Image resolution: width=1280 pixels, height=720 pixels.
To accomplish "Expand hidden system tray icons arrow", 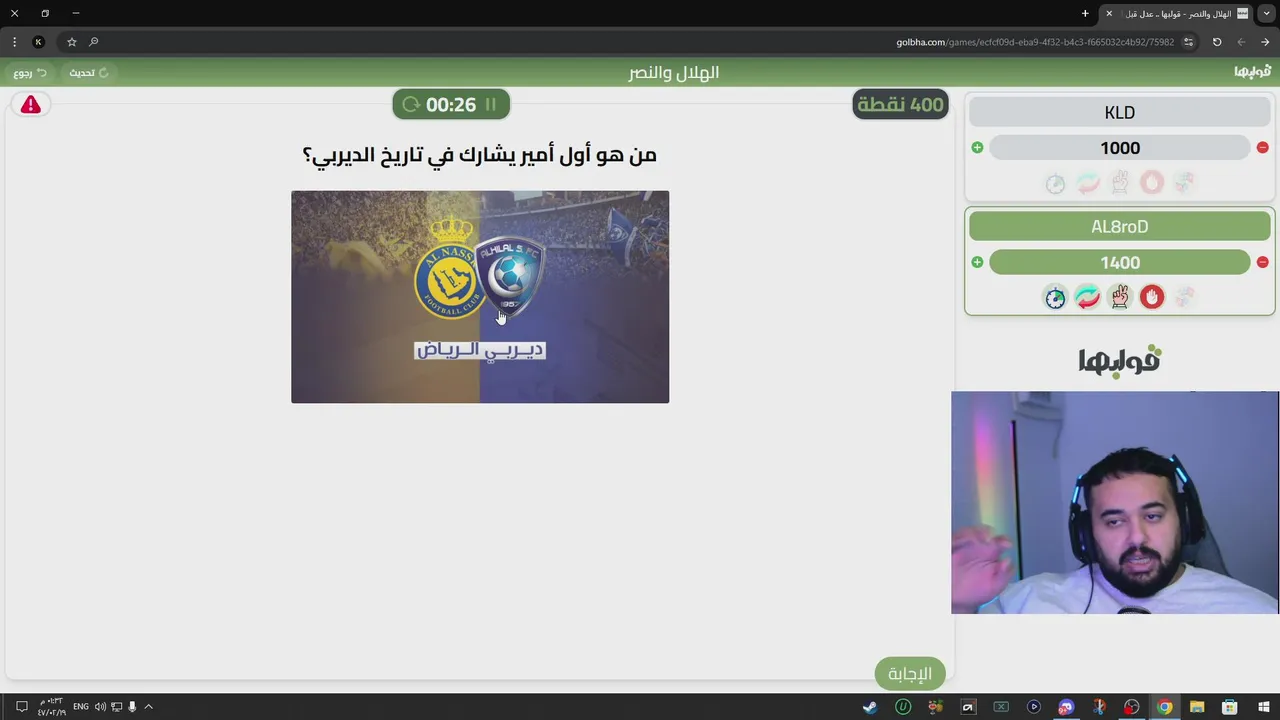I will (x=148, y=707).
